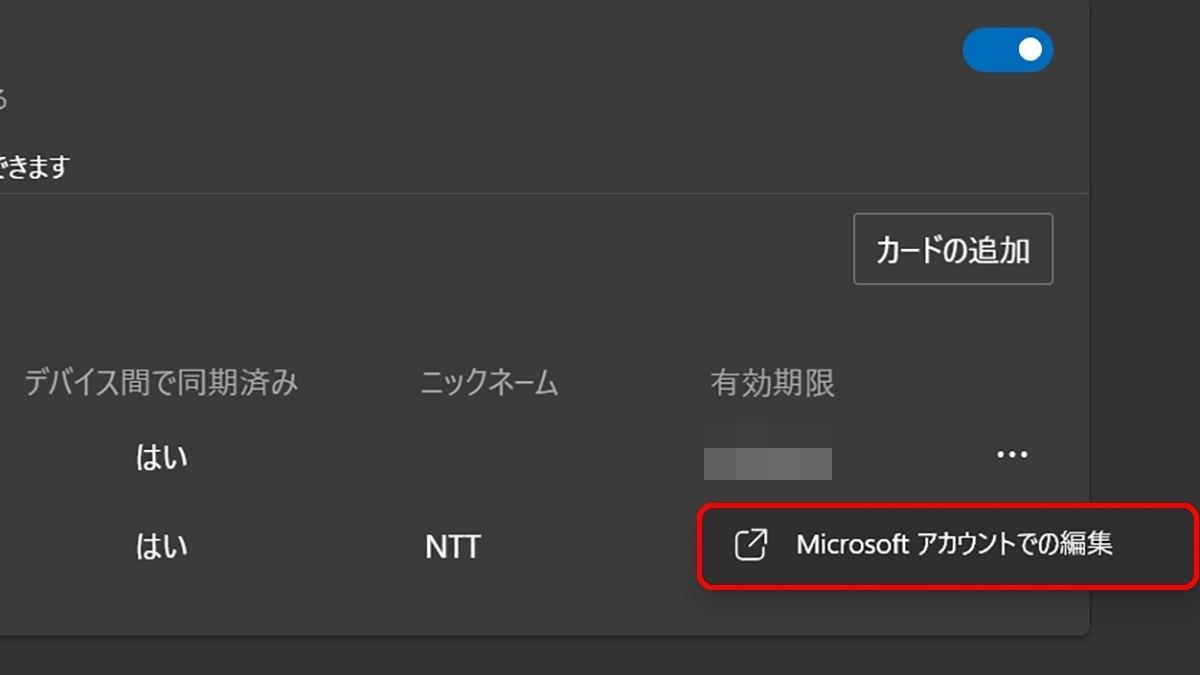1200x675 pixels.
Task: Click the NTT nickname cell
Action: pyautogui.click(x=453, y=547)
